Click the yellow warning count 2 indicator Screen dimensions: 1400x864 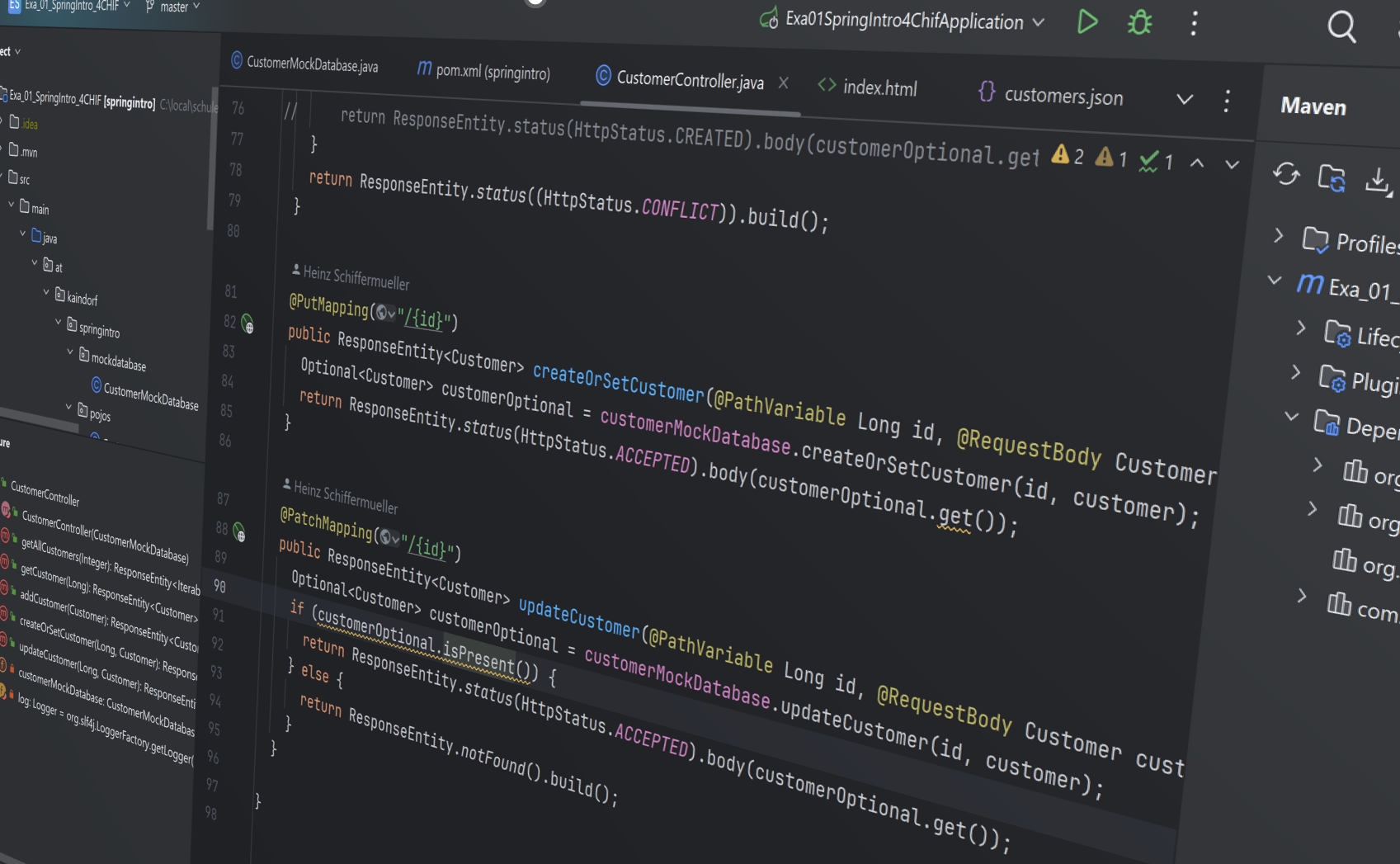coord(1068,155)
